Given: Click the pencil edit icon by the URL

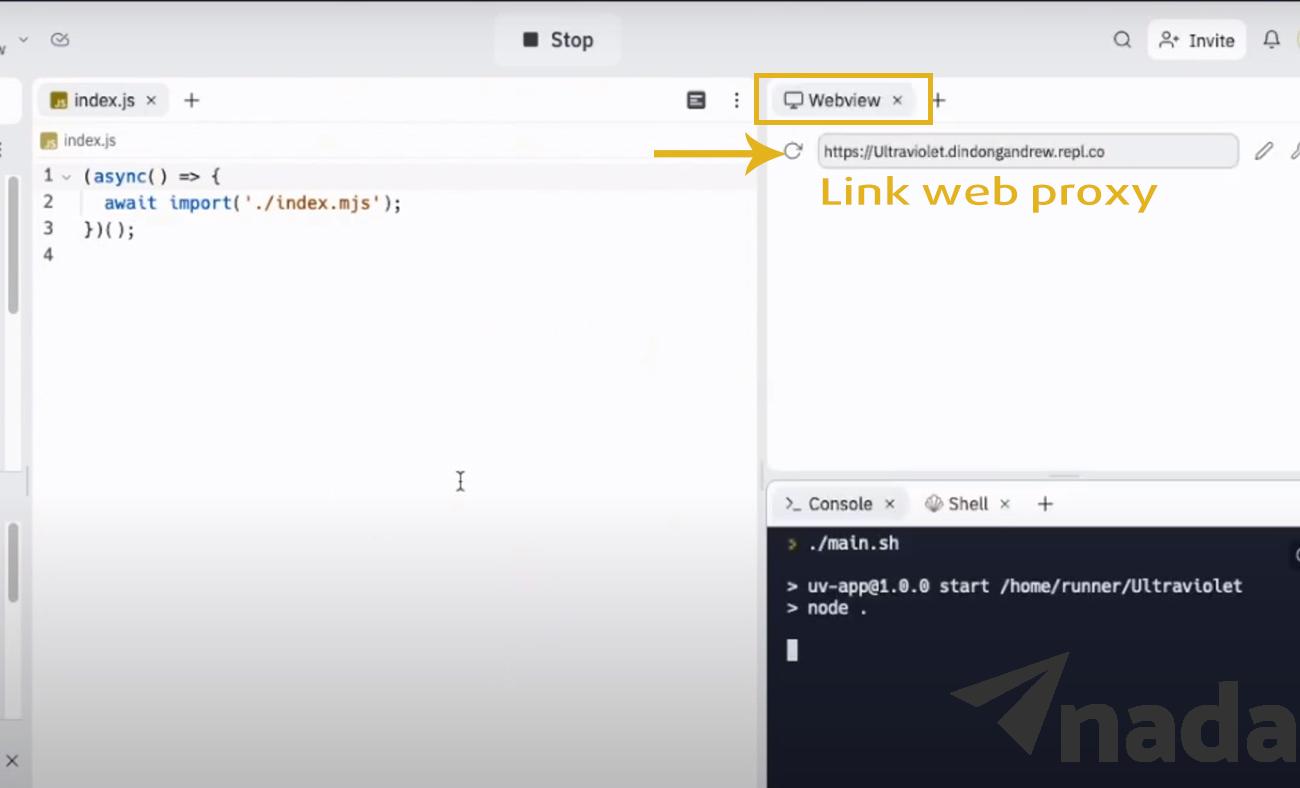Looking at the screenshot, I should pyautogui.click(x=1264, y=151).
